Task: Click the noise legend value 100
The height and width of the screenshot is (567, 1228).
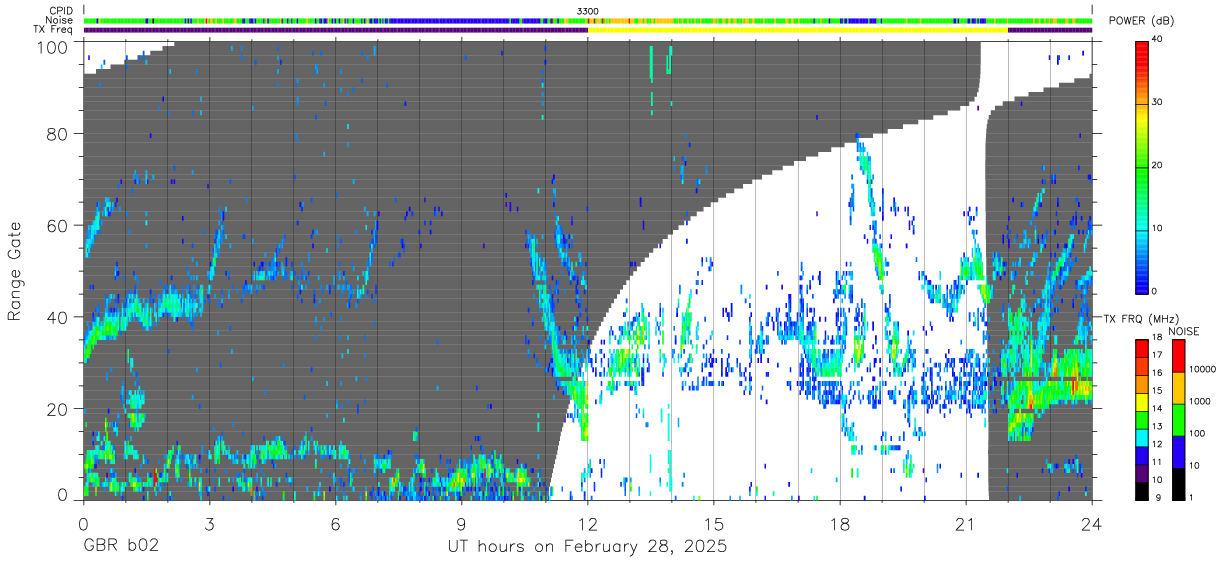Action: tap(1198, 434)
